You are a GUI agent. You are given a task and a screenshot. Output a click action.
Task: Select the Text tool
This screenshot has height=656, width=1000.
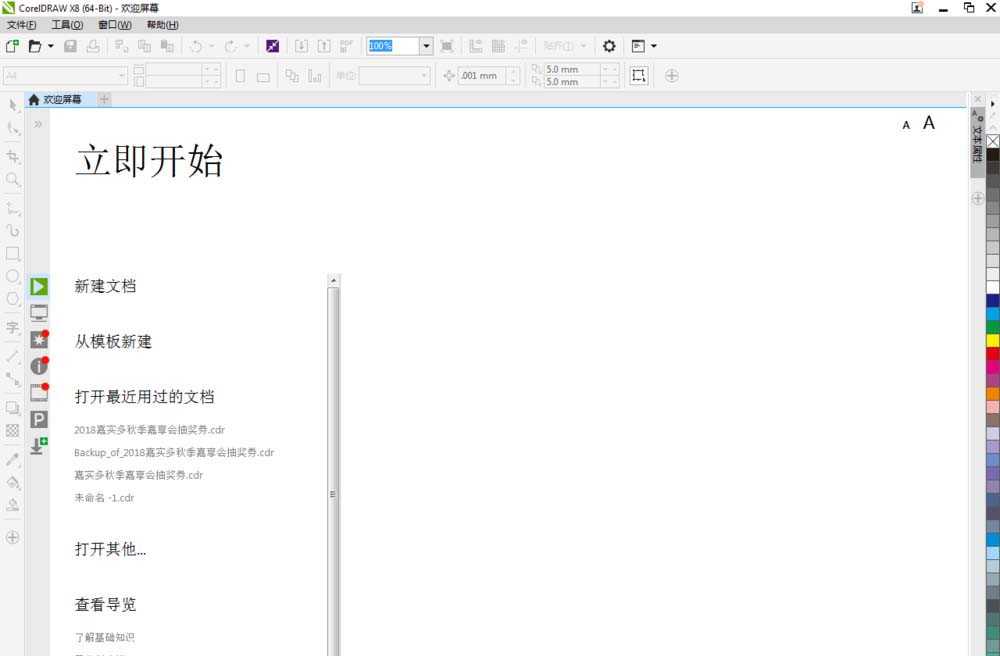coord(13,327)
